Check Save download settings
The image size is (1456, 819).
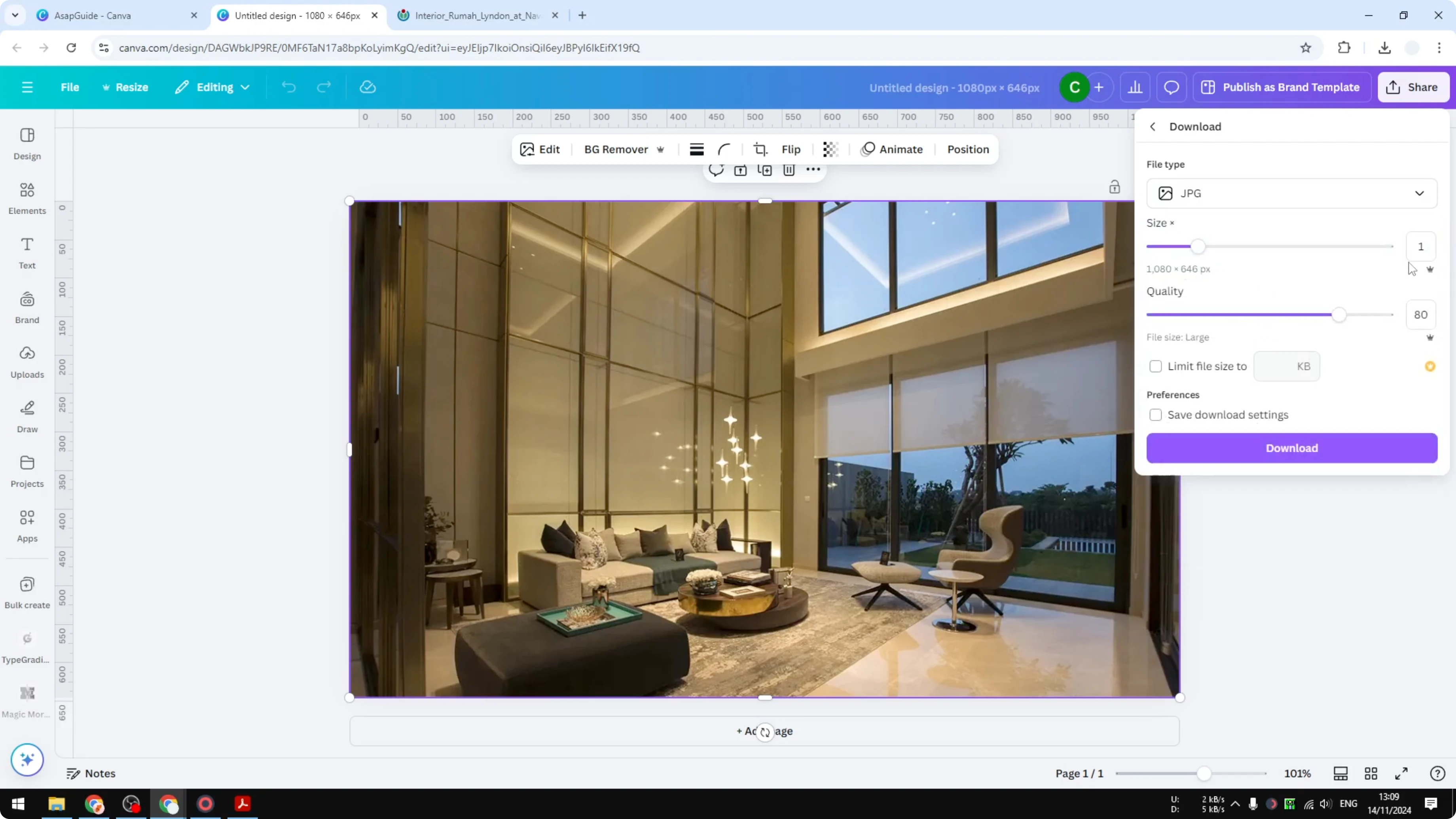tap(1156, 414)
